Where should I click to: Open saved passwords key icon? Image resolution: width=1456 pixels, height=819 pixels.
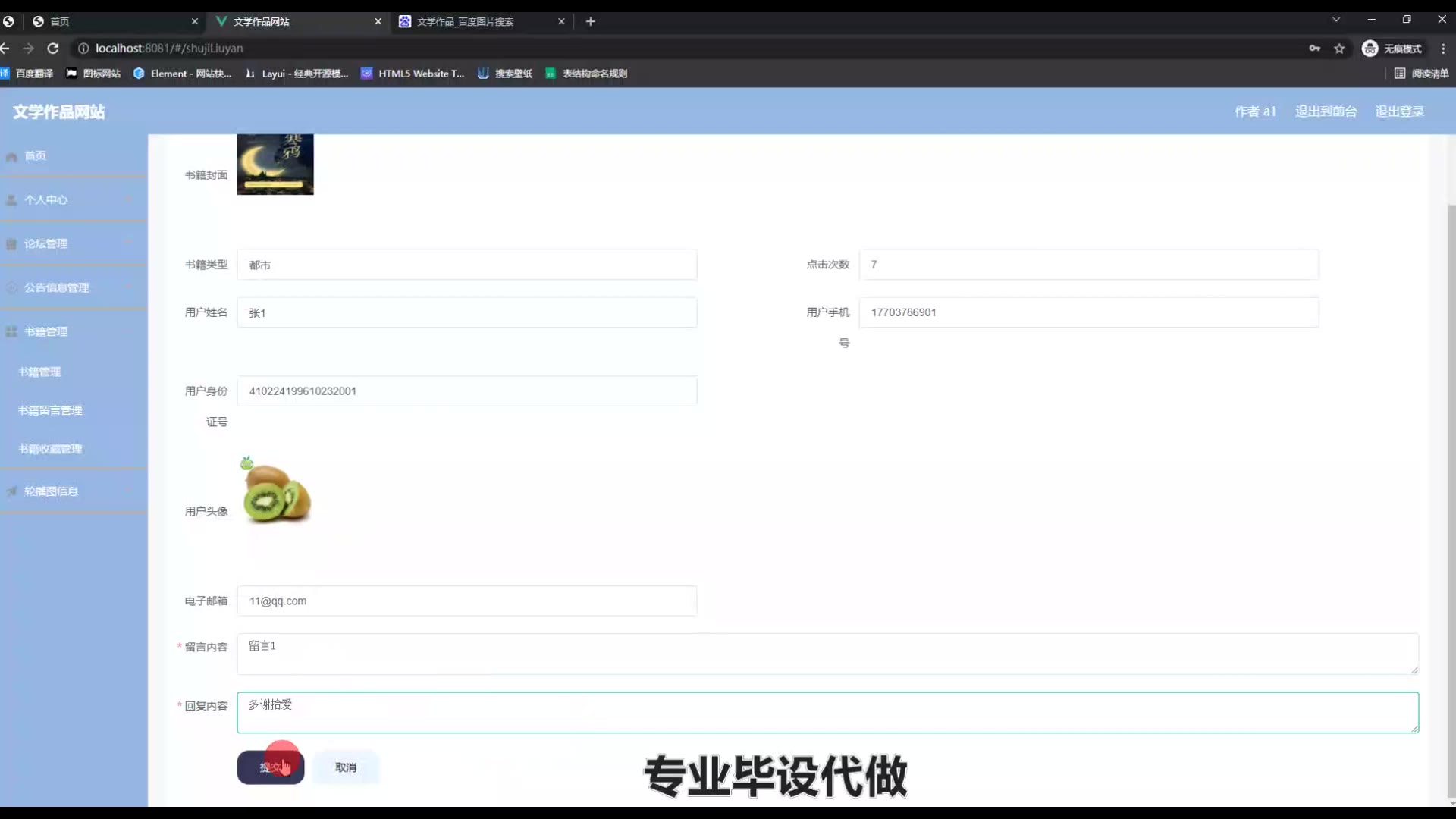coord(1314,49)
